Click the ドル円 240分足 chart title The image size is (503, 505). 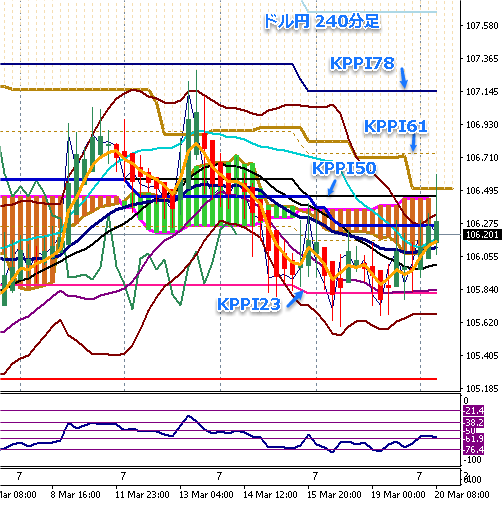[322, 22]
